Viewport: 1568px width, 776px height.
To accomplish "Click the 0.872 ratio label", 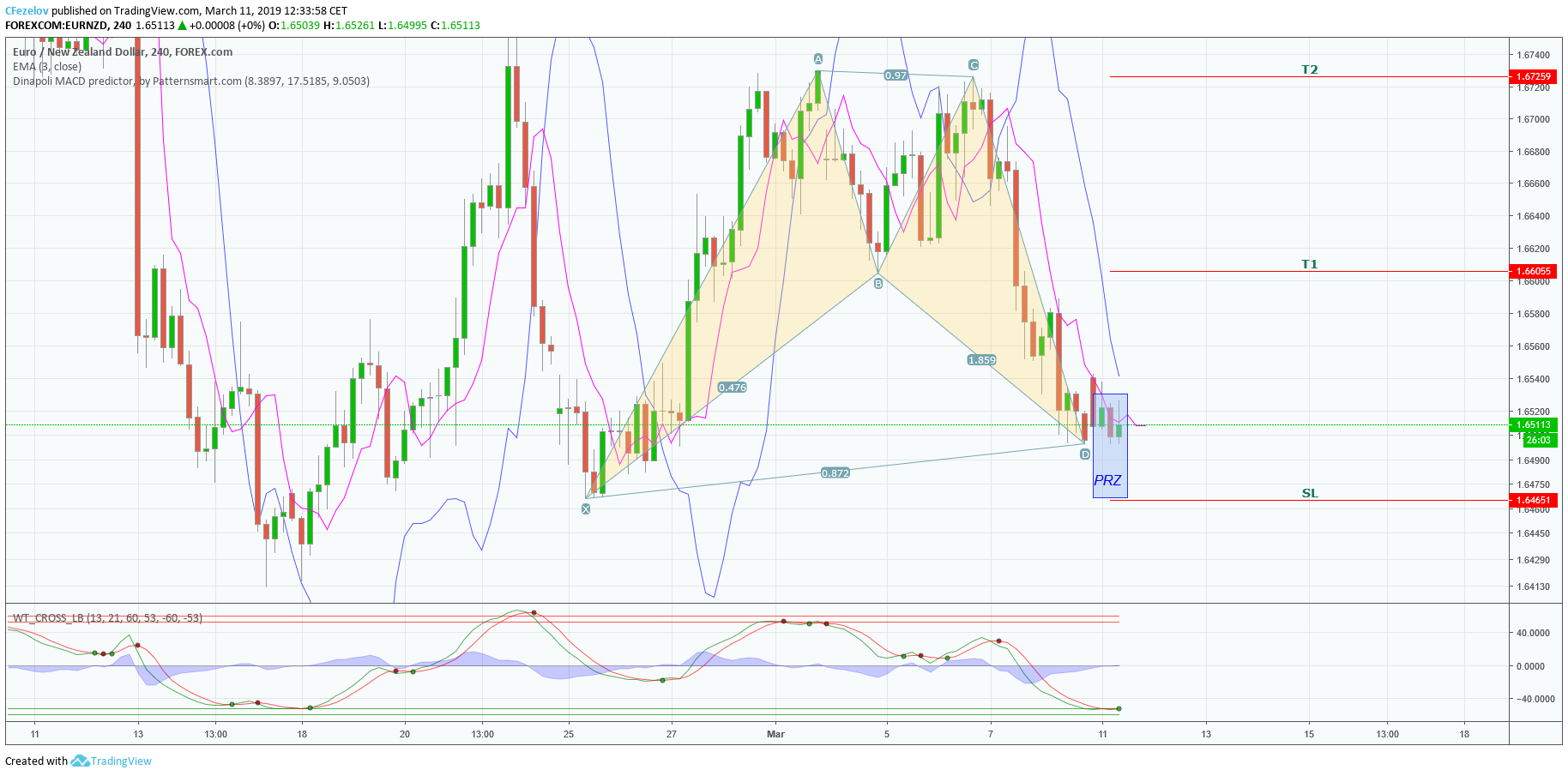I will [x=835, y=473].
